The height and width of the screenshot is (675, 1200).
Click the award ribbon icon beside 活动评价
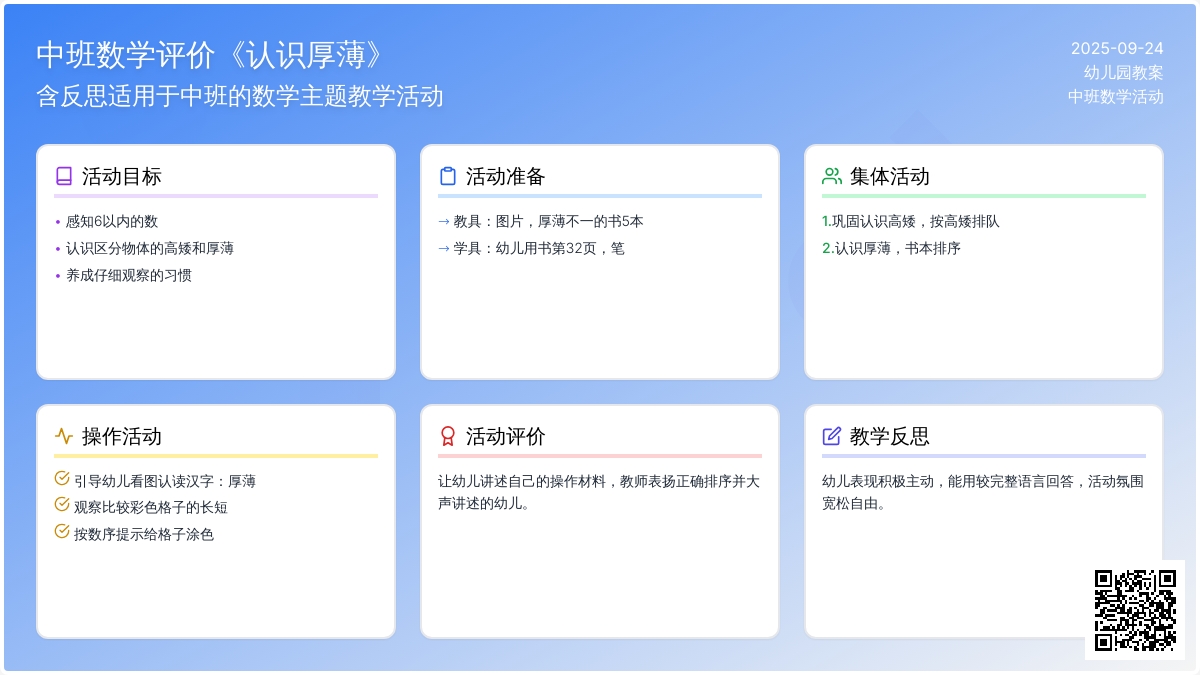click(448, 436)
